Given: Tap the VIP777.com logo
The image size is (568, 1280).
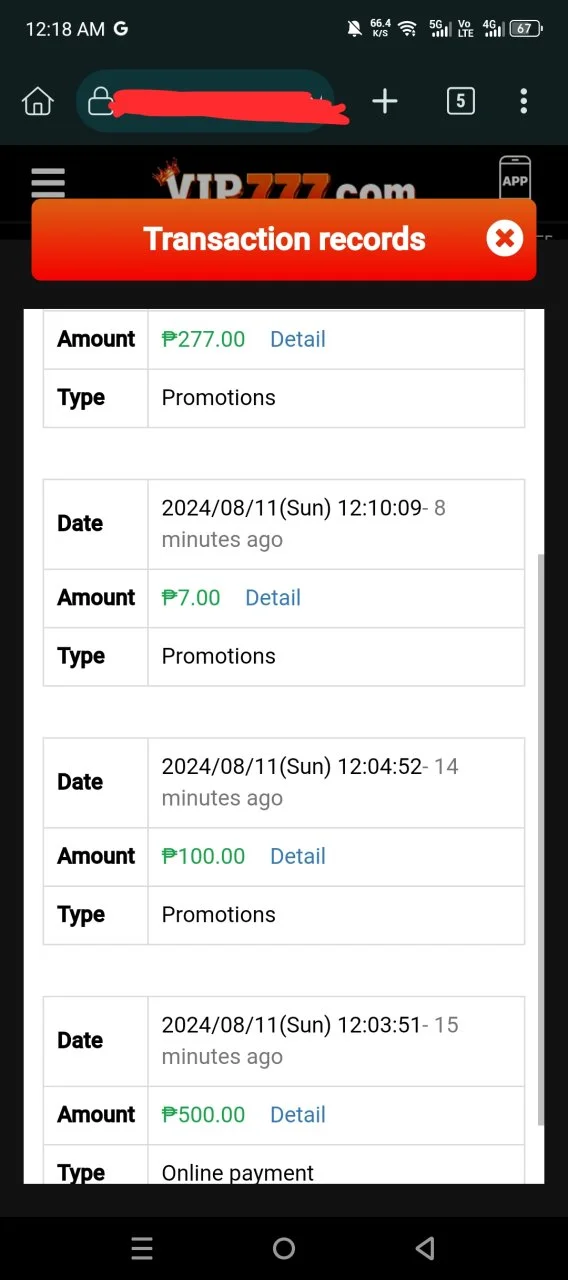Looking at the screenshot, I should pos(283,184).
